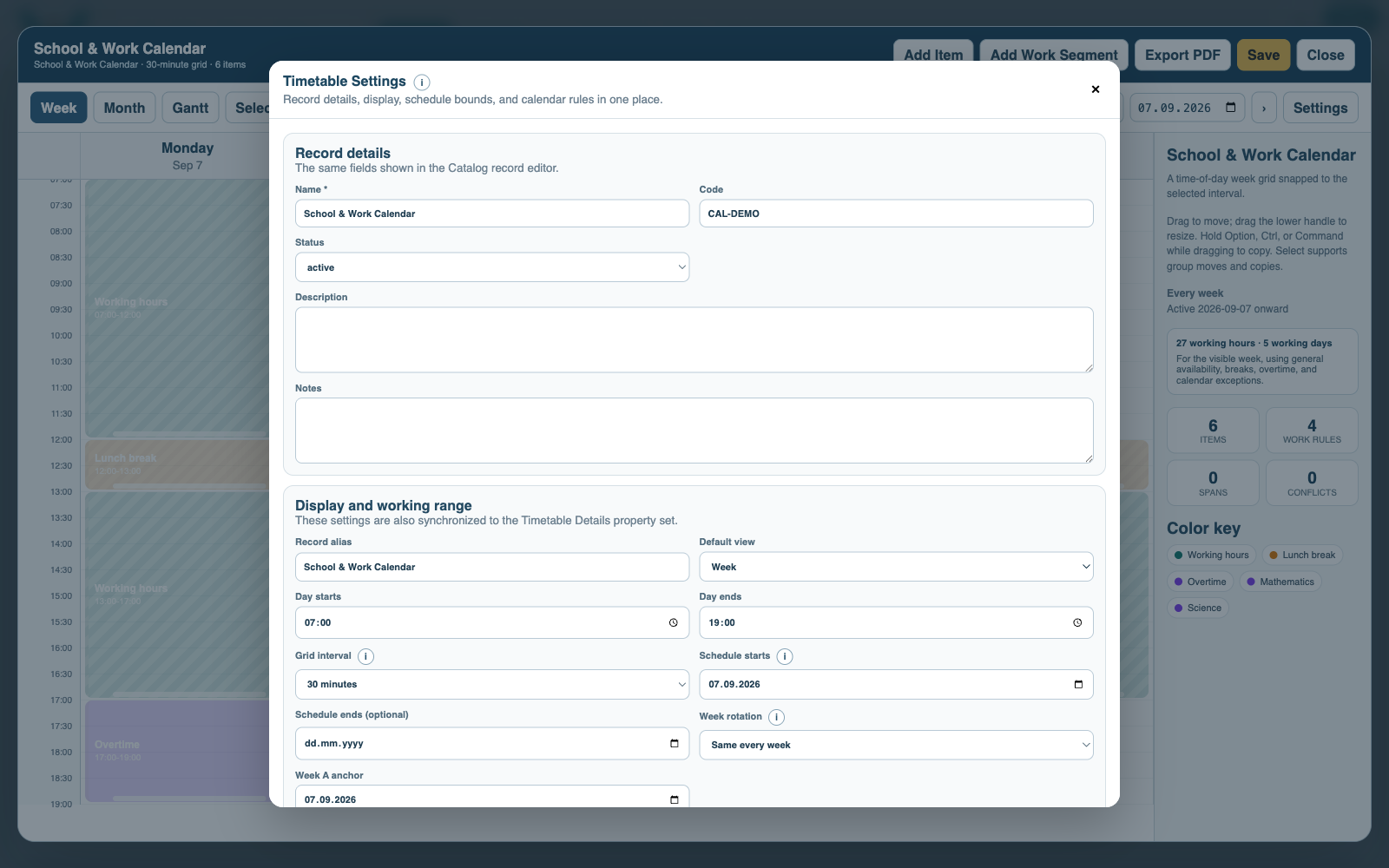This screenshot has width=1389, height=868.
Task: Open the Settings button in toolbar
Action: [x=1320, y=108]
